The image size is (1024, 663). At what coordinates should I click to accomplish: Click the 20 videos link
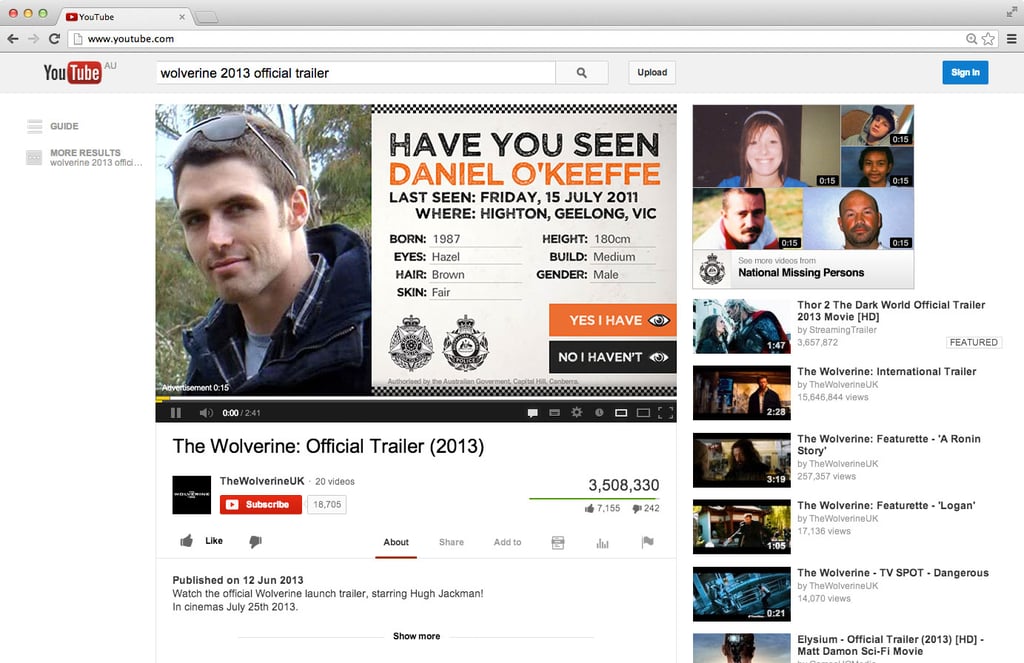pyautogui.click(x=335, y=481)
